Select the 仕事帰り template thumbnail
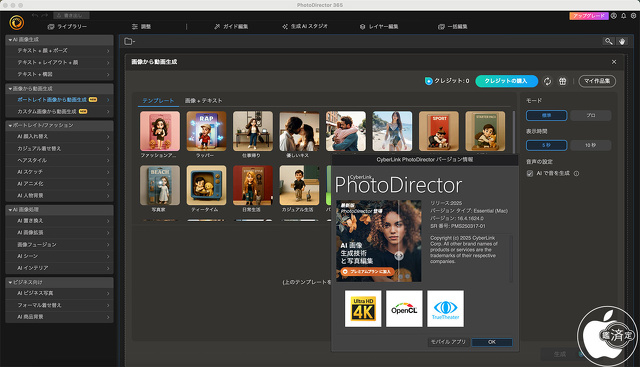Image resolution: width=640 pixels, height=367 pixels. point(253,131)
